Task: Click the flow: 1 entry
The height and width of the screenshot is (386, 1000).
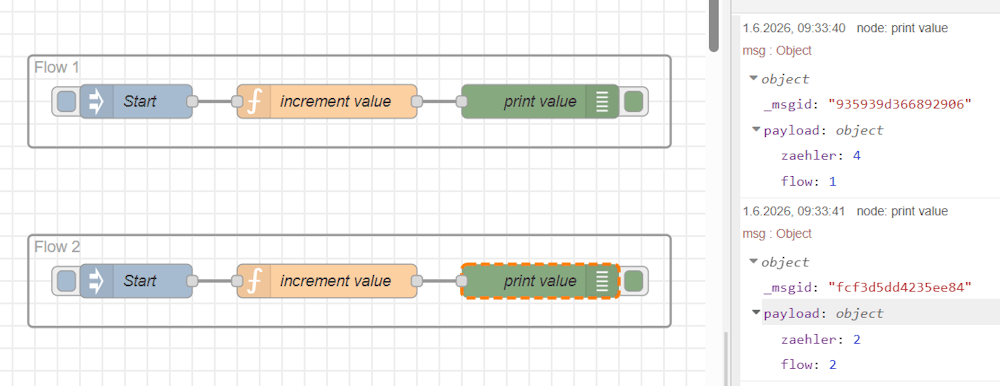Action: click(x=808, y=182)
